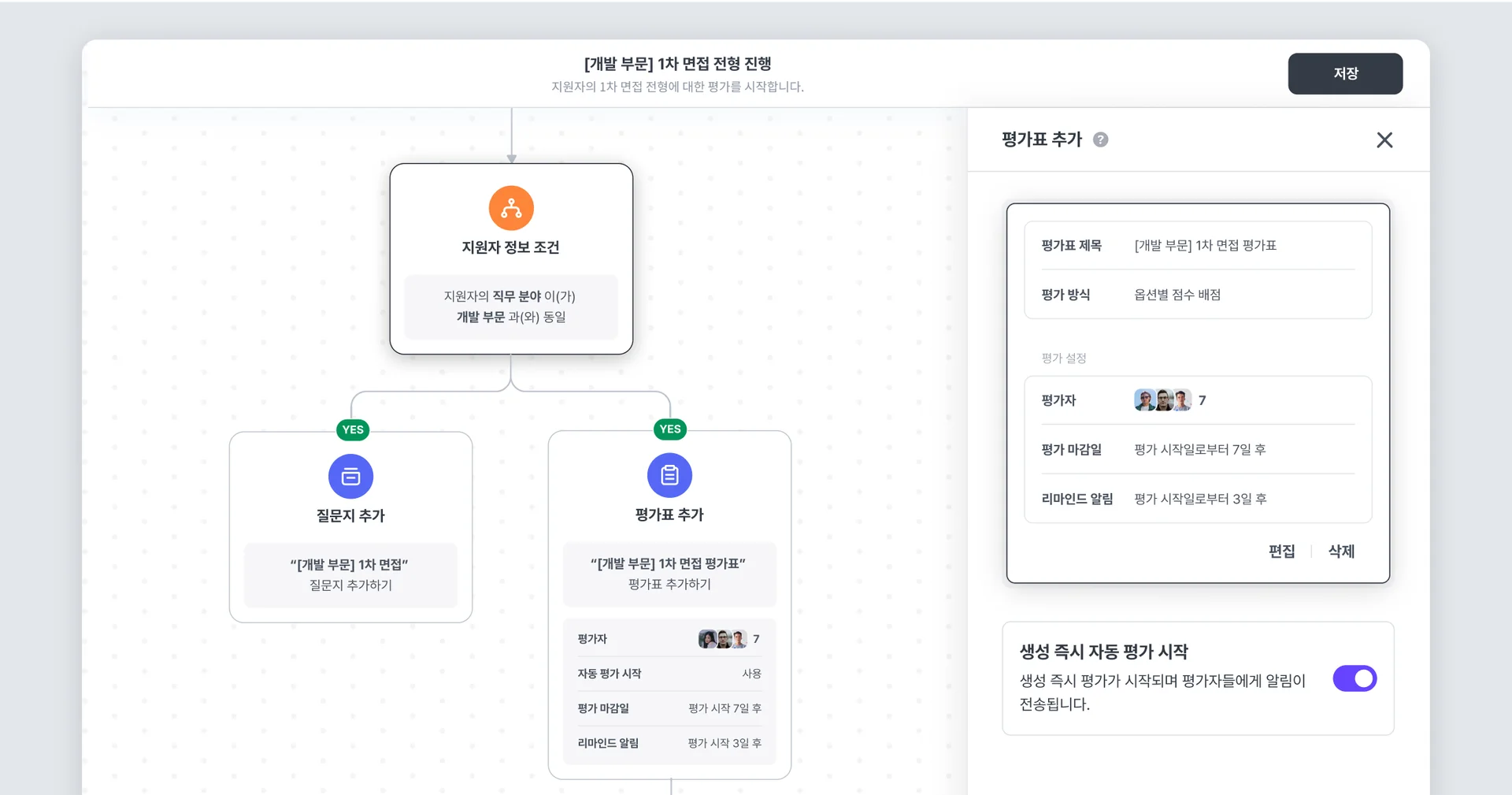
Task: Open the help icon beside 평가표 추가 title
Action: pos(1101,139)
